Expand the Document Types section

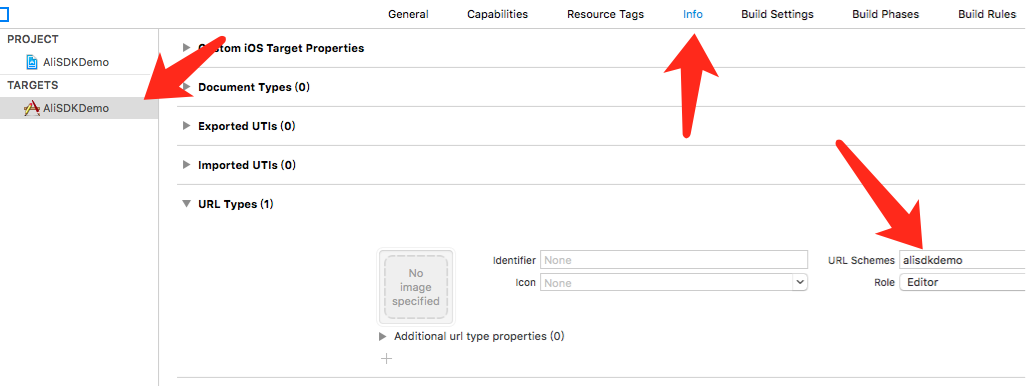(x=186, y=87)
